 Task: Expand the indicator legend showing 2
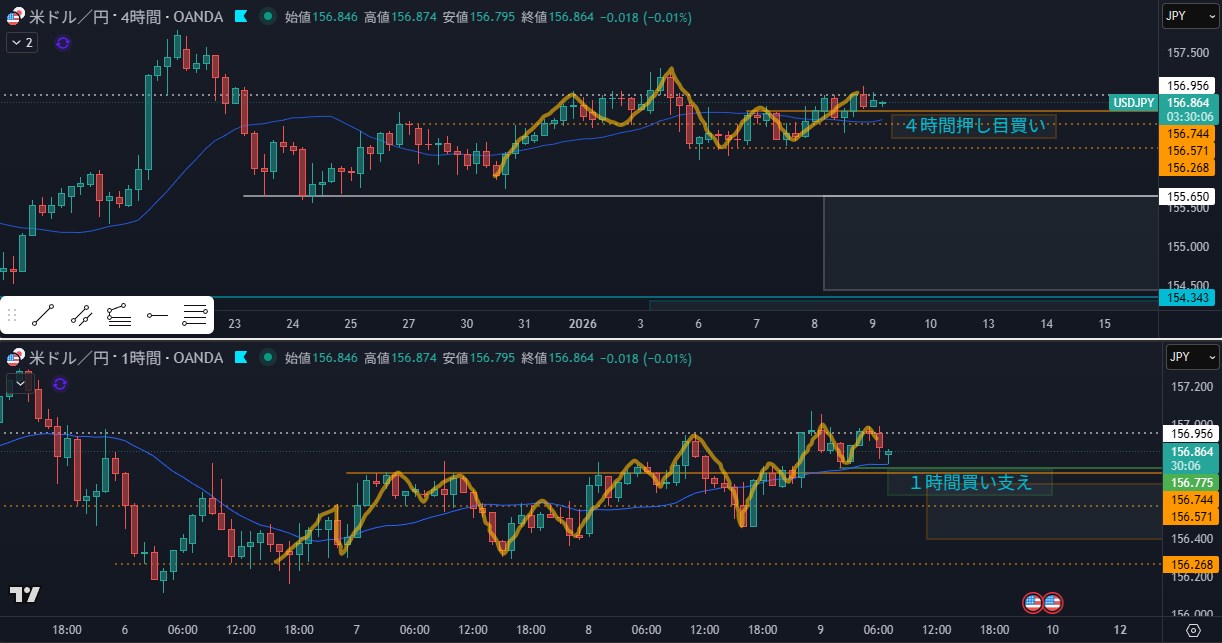click(21, 42)
